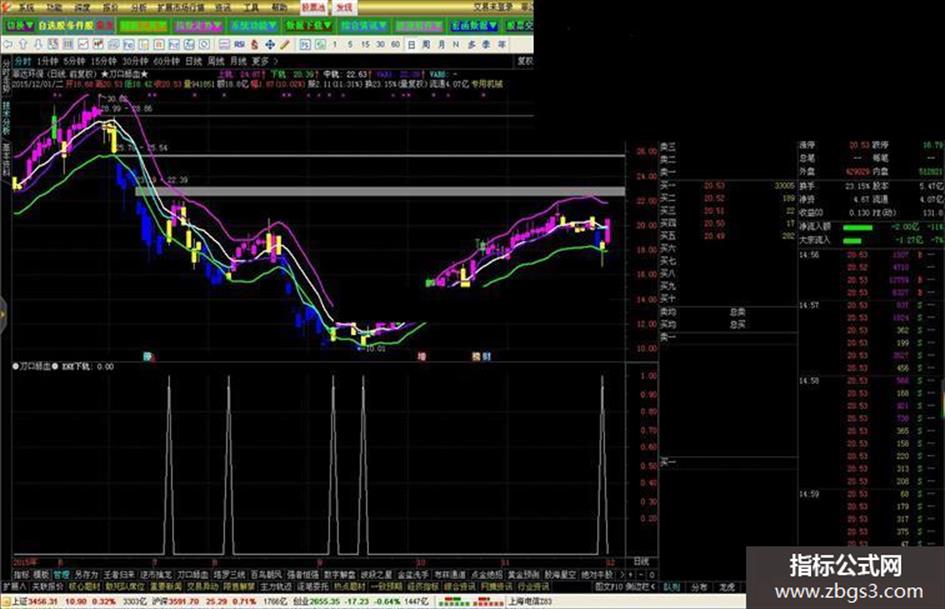Open the 扩展市场行情 menu

pyautogui.click(x=181, y=8)
